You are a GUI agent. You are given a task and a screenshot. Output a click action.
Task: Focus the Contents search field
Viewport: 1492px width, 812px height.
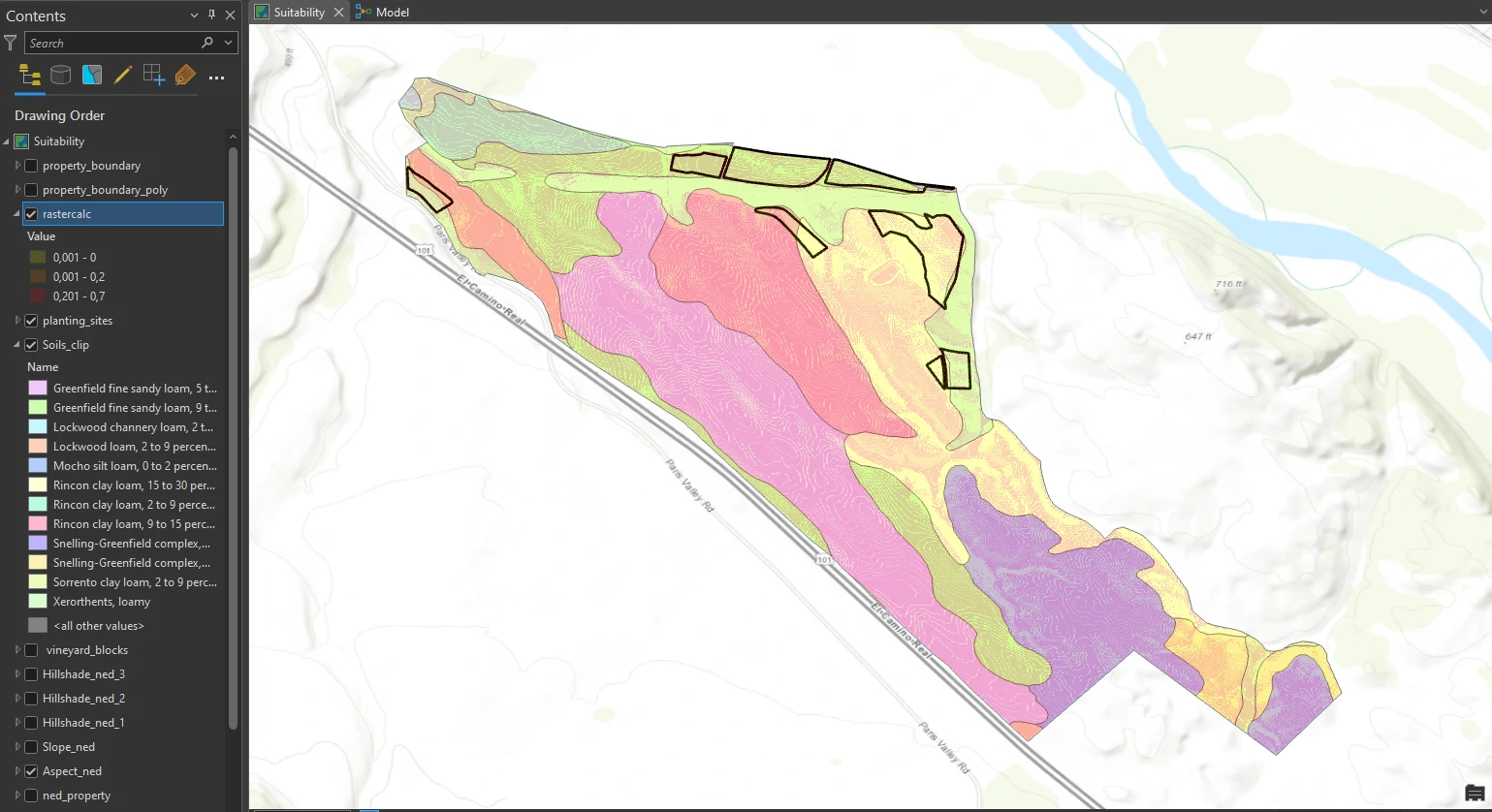[x=111, y=43]
